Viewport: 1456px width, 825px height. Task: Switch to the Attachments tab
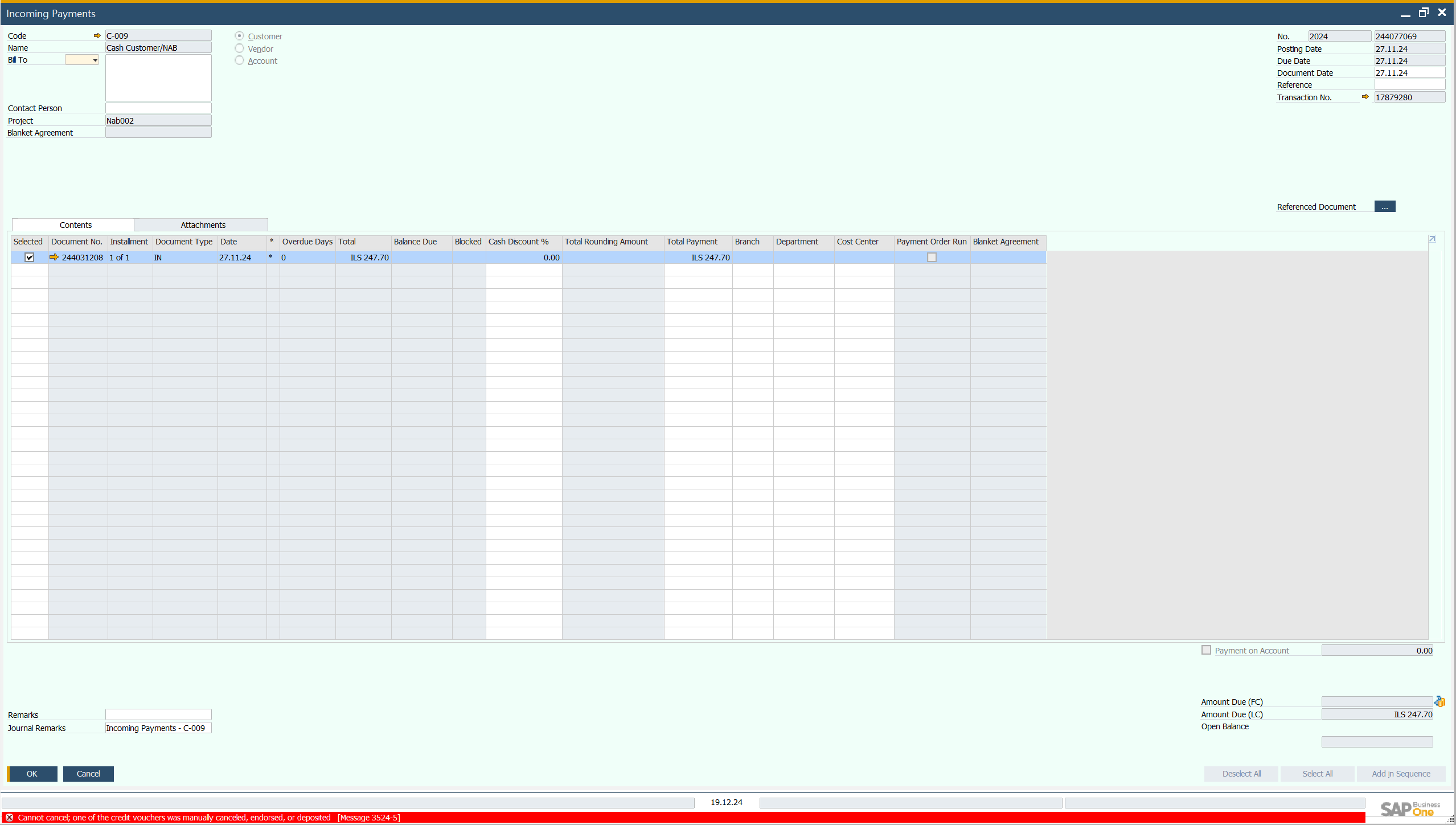coord(203,225)
